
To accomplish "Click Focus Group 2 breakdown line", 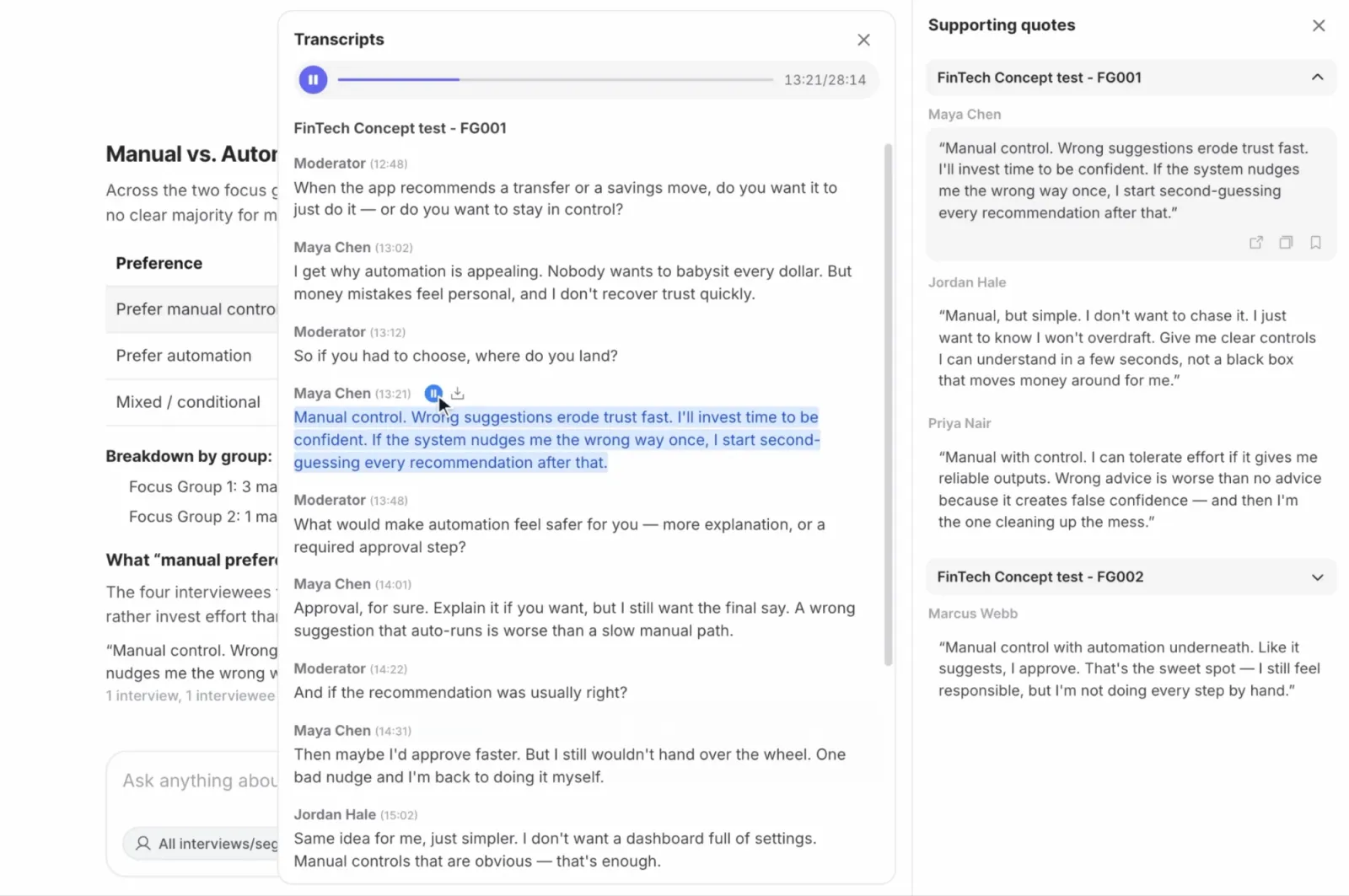I will point(202,517).
